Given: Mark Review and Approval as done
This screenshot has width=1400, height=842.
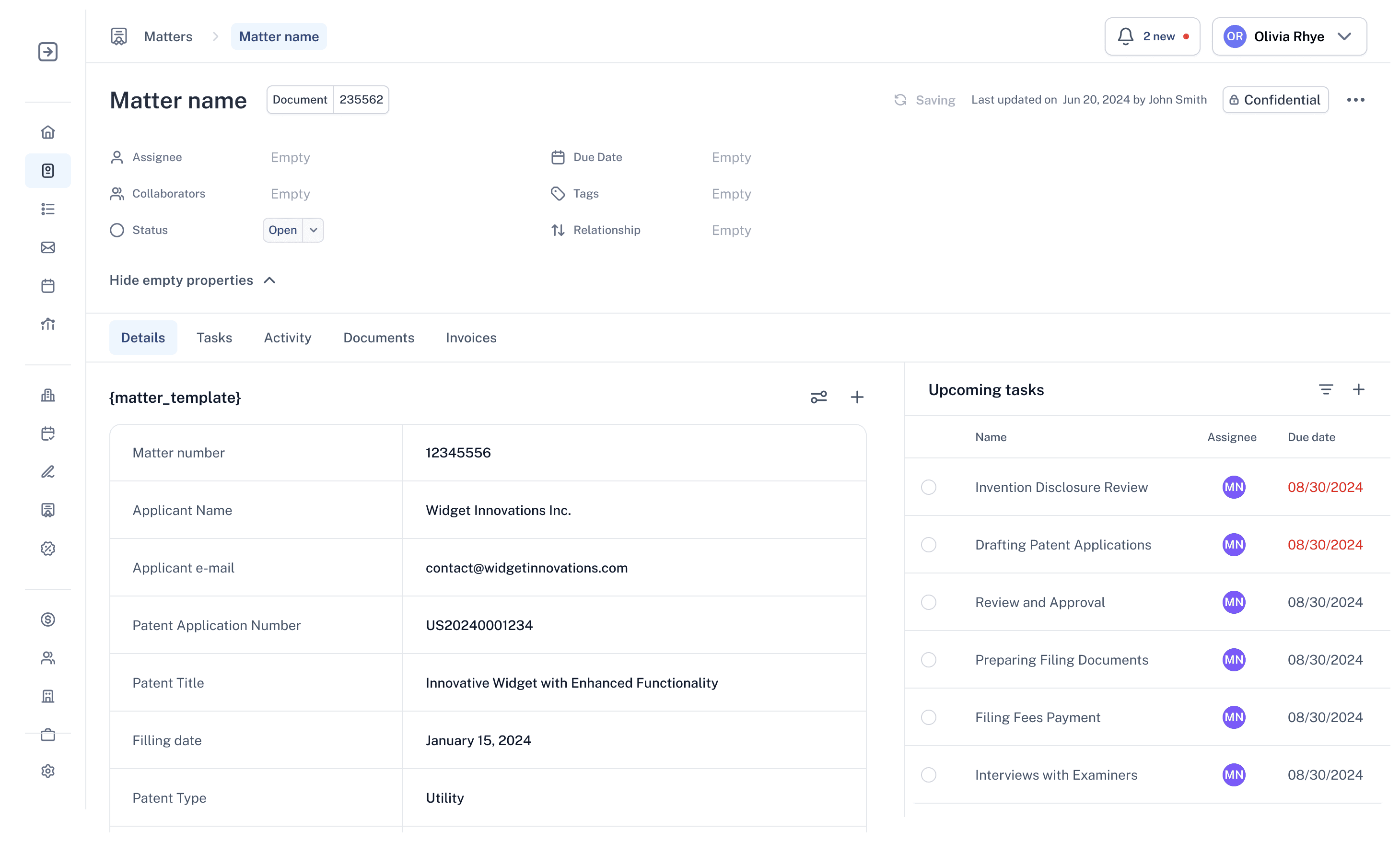Looking at the screenshot, I should [929, 603].
